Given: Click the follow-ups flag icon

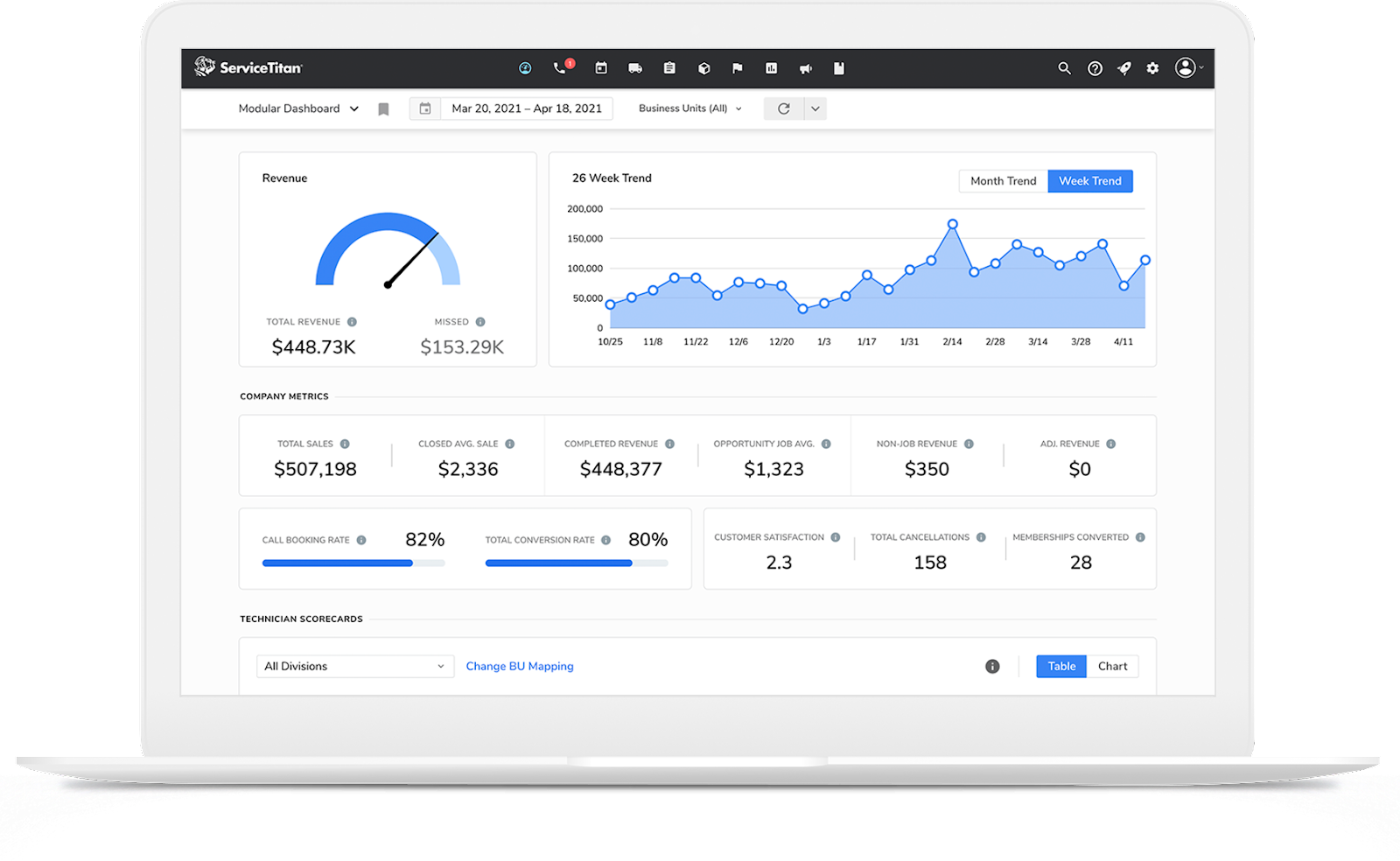Looking at the screenshot, I should (x=738, y=67).
